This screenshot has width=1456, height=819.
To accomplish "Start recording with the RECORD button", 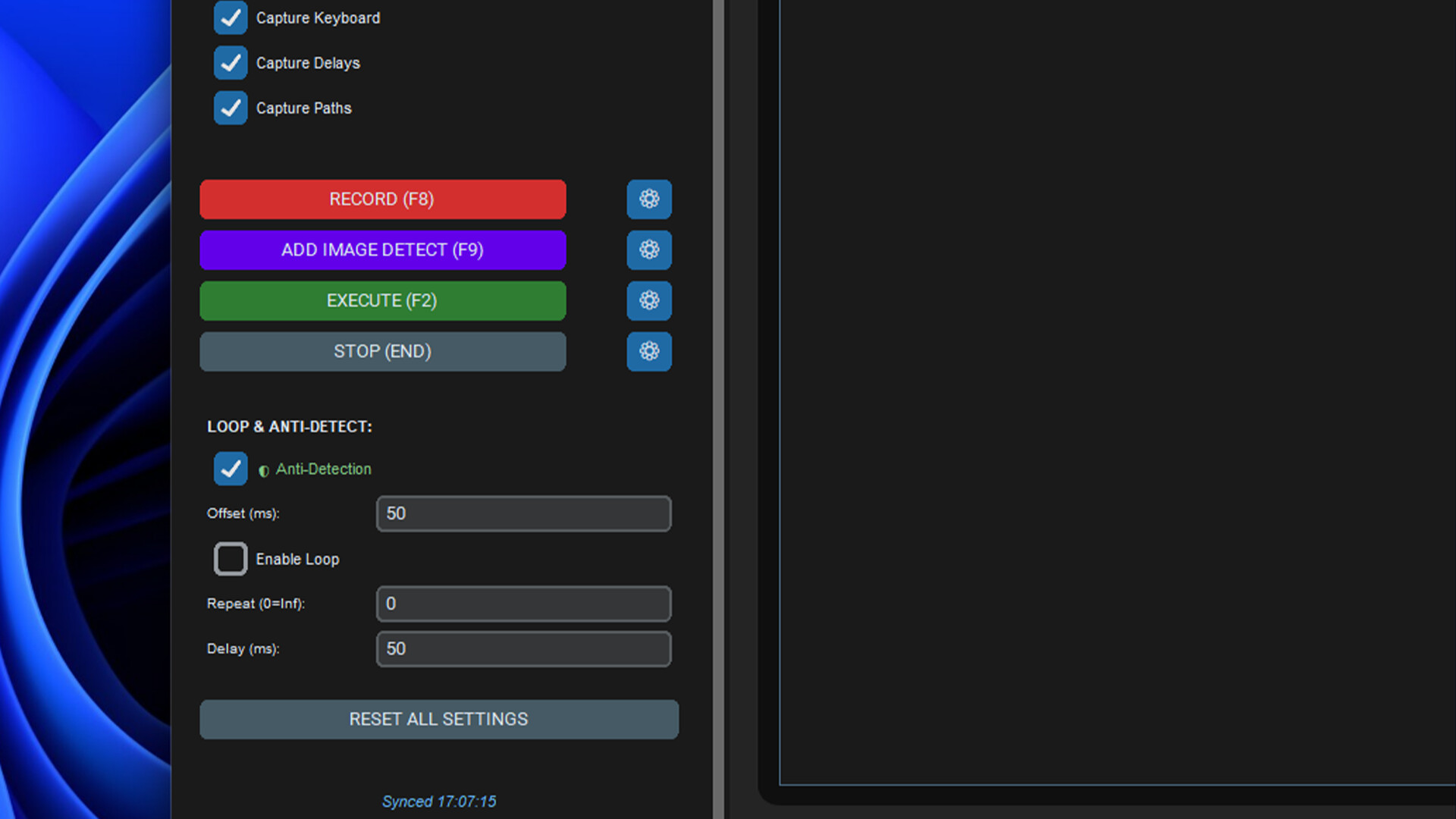I will pyautogui.click(x=382, y=199).
